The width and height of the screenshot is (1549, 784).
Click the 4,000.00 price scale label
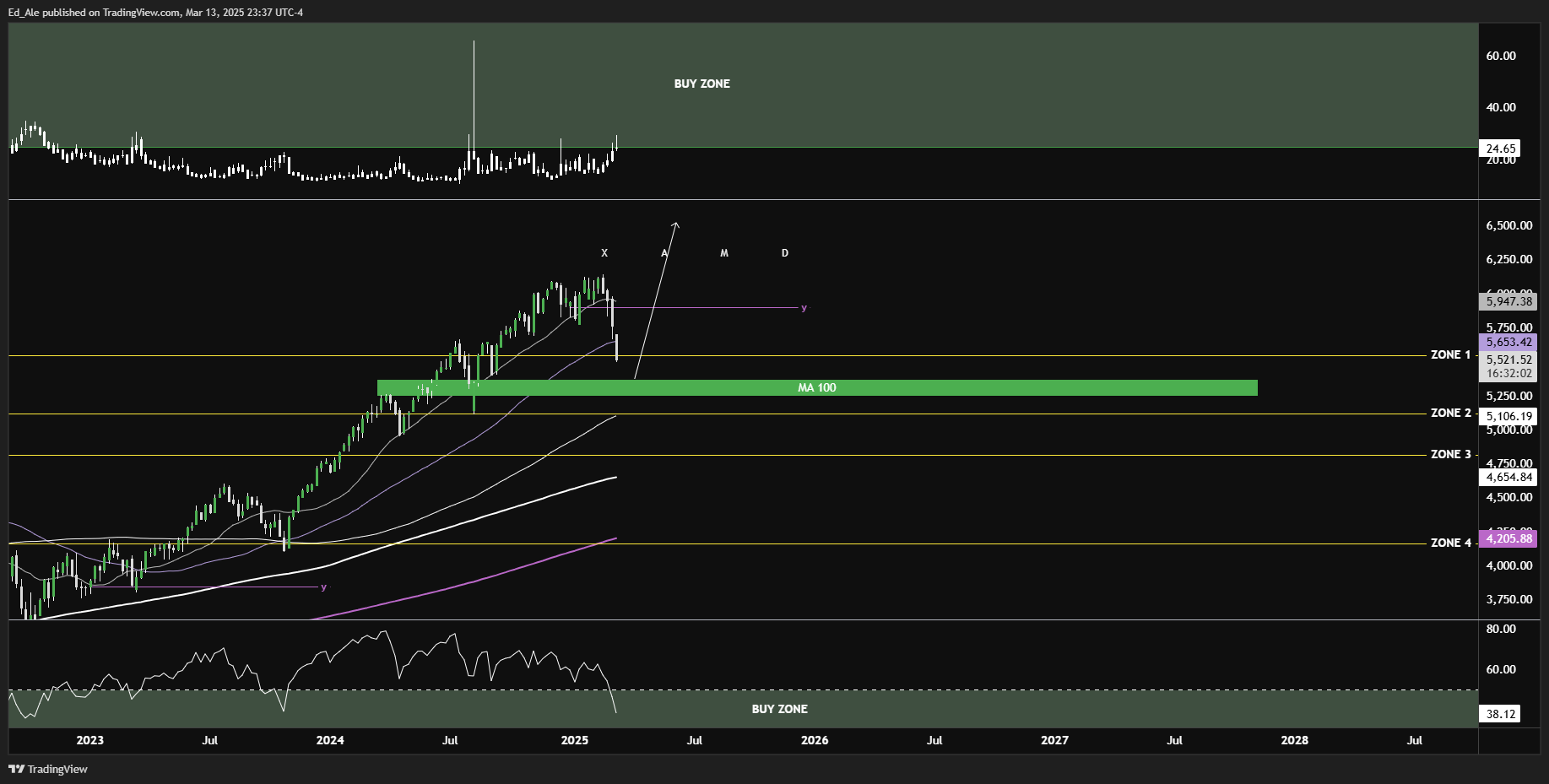click(1508, 565)
